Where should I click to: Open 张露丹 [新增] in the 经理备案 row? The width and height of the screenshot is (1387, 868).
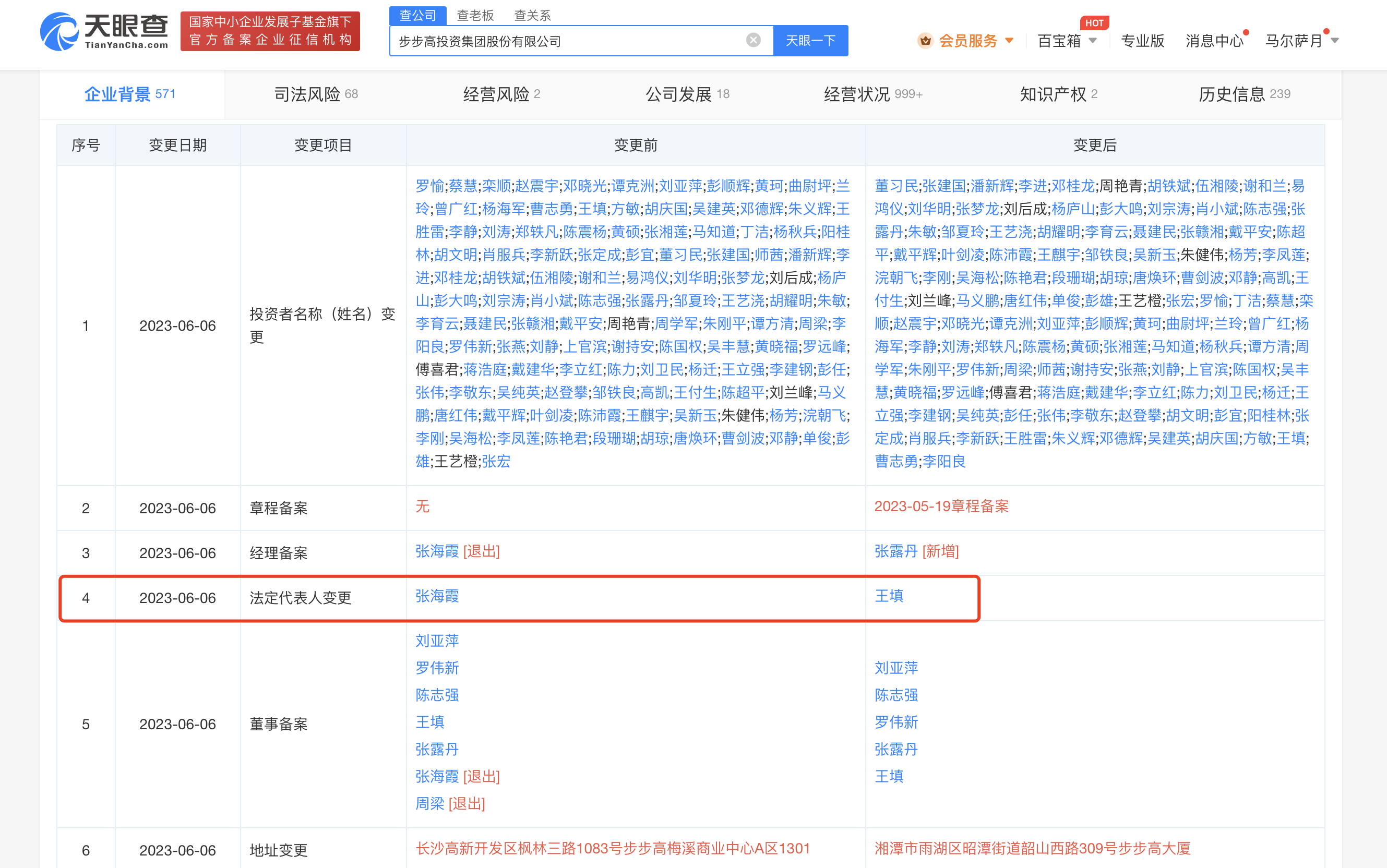tap(917, 552)
